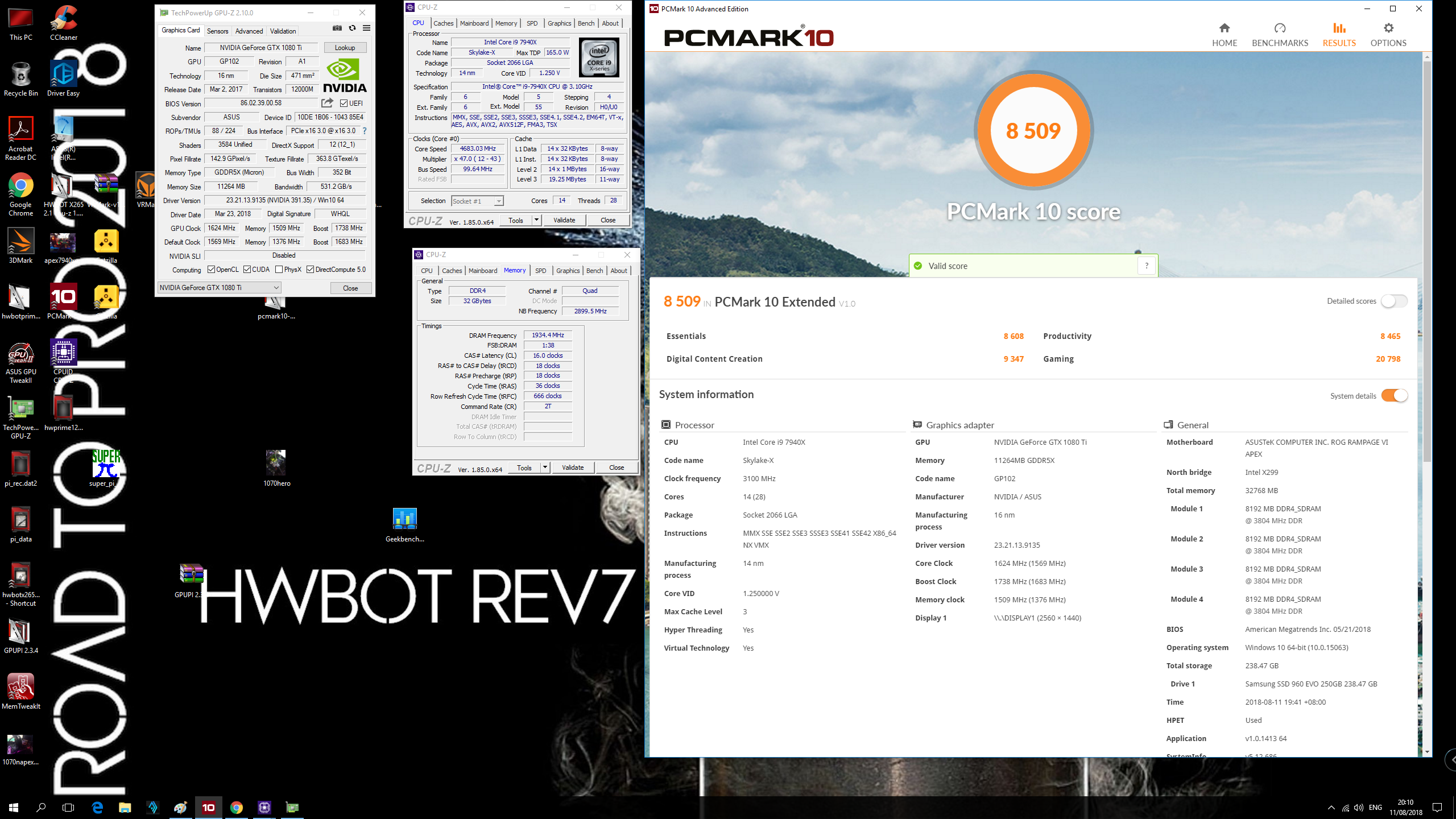Open Bench tab in upper CPU-Z
The height and width of the screenshot is (819, 1456).
(586, 23)
